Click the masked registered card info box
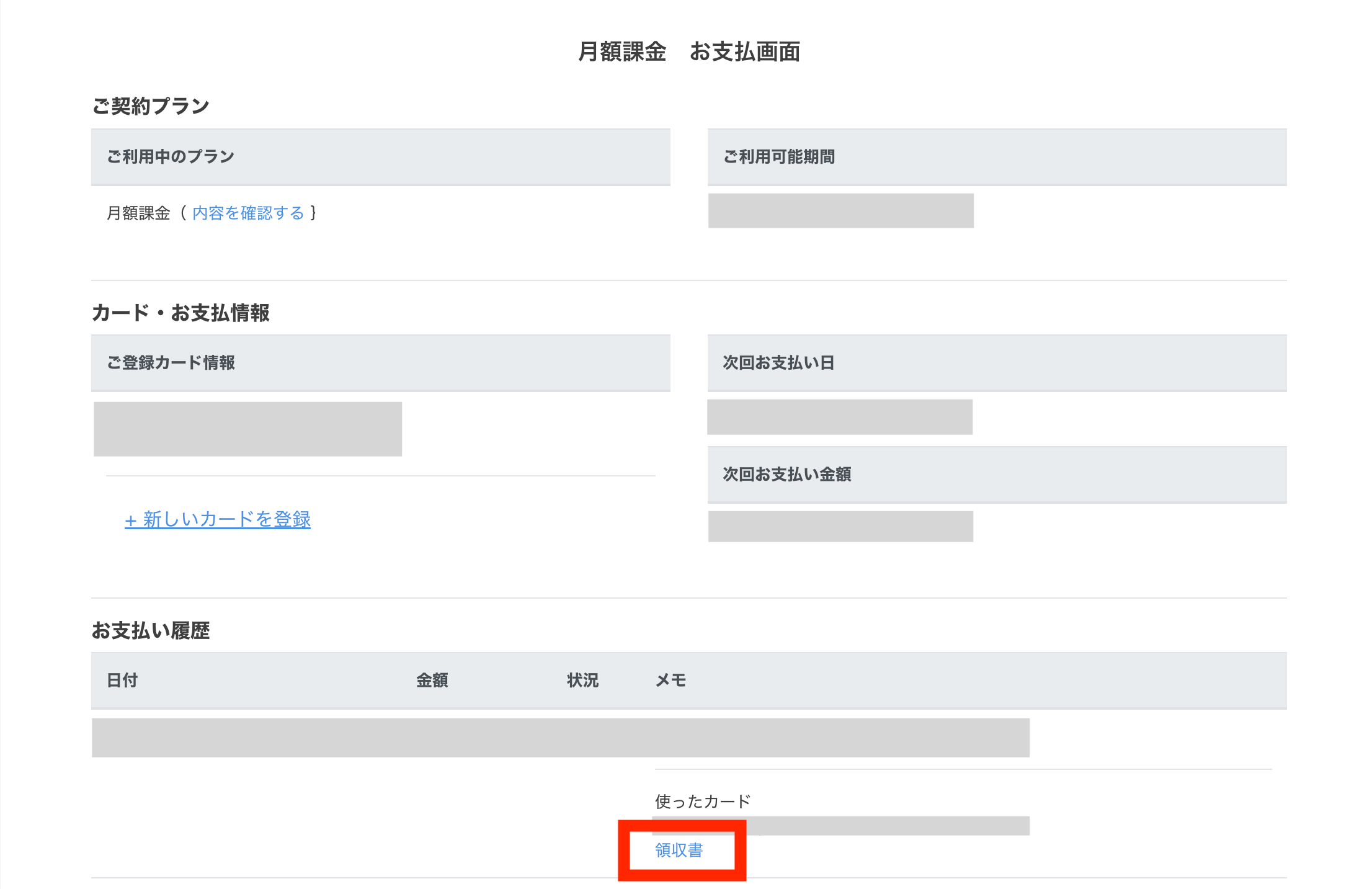This screenshot has width=1372, height=889. pos(247,429)
